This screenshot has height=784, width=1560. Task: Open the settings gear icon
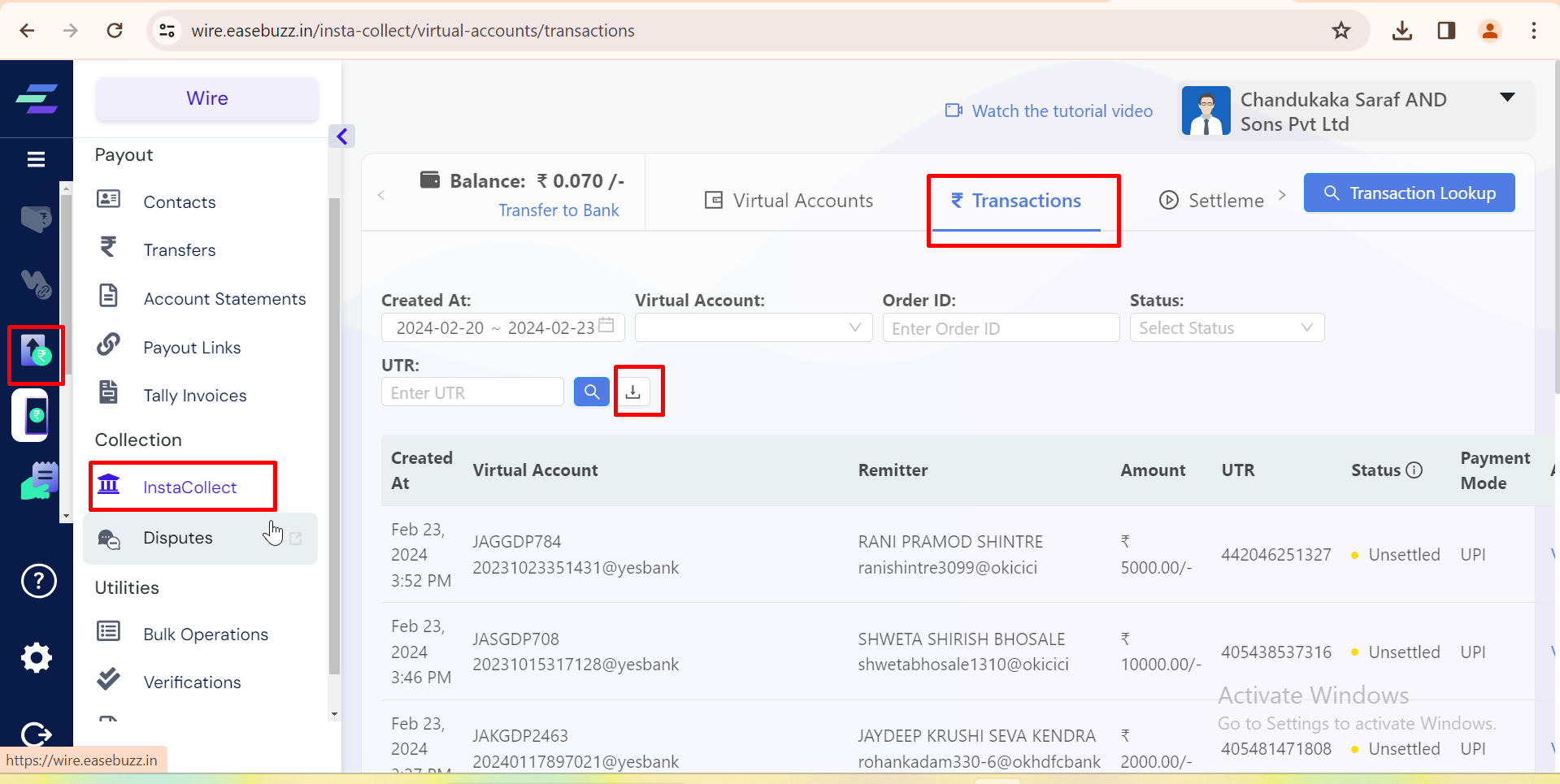click(x=37, y=657)
